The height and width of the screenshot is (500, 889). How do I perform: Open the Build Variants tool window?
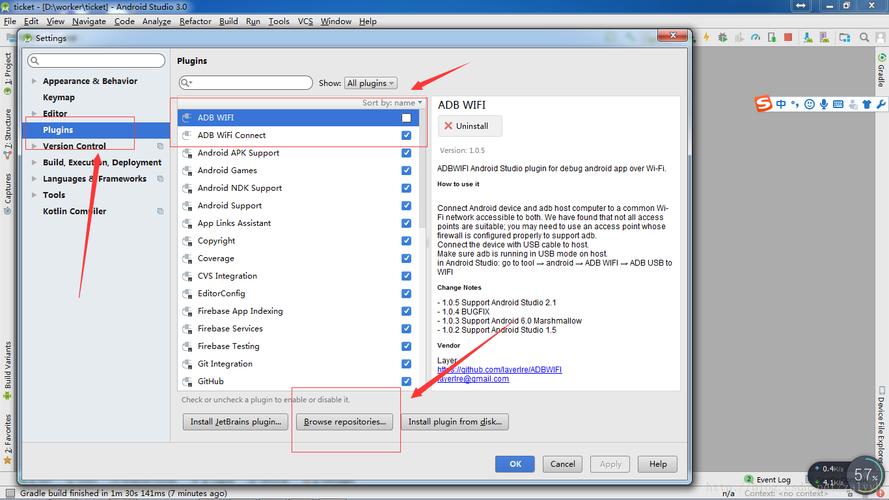[7, 370]
